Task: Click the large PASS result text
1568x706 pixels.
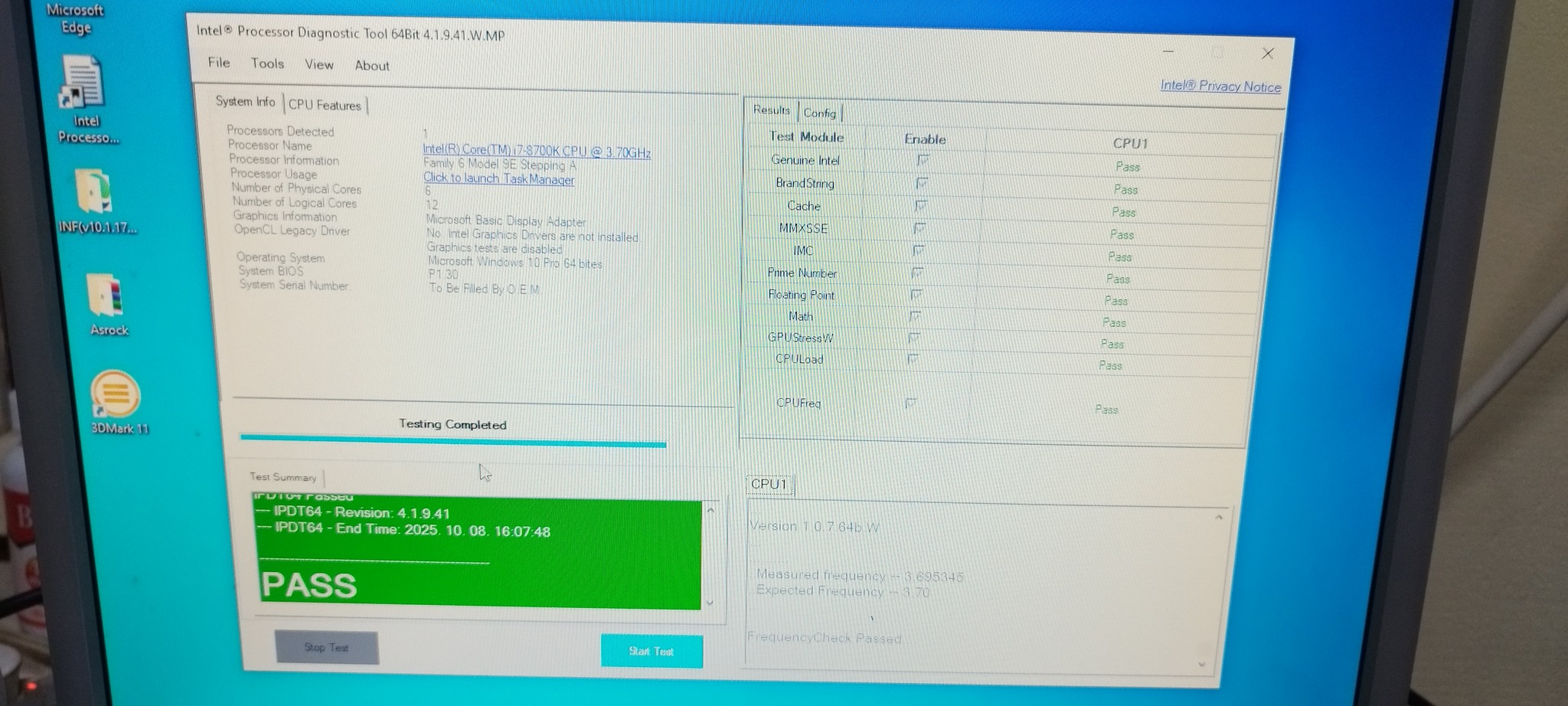Action: (x=309, y=585)
